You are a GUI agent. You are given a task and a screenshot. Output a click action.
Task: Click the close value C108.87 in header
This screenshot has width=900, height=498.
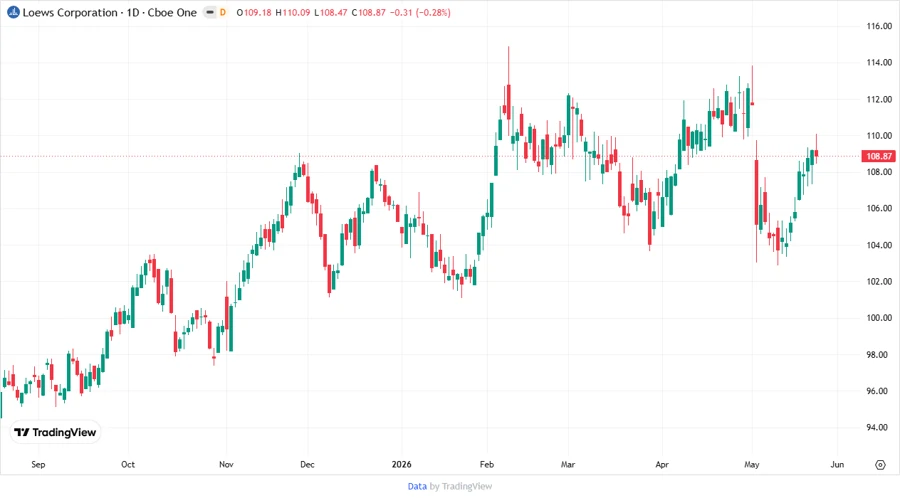[368, 12]
